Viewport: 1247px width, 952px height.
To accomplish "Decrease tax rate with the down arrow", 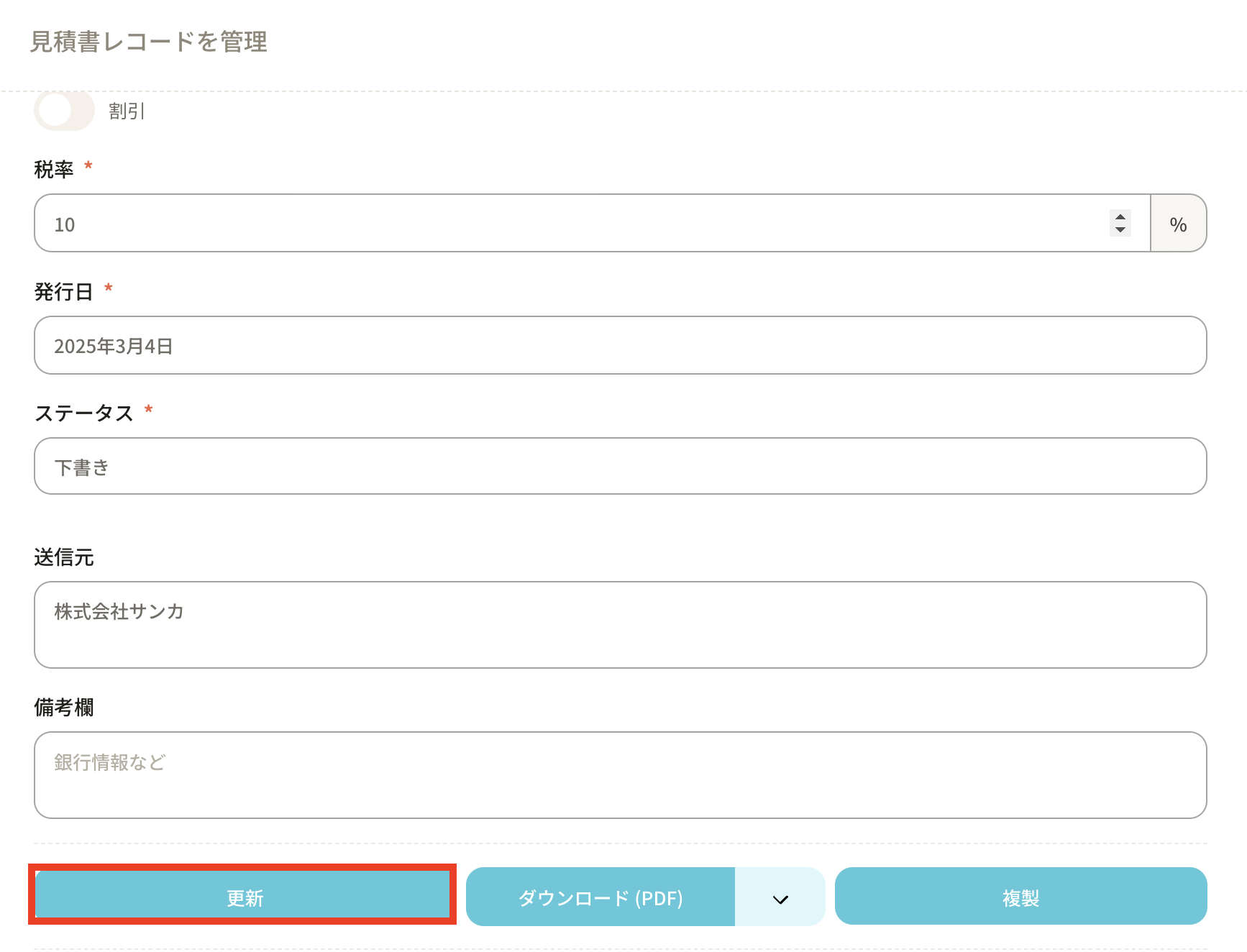I will pos(1120,230).
